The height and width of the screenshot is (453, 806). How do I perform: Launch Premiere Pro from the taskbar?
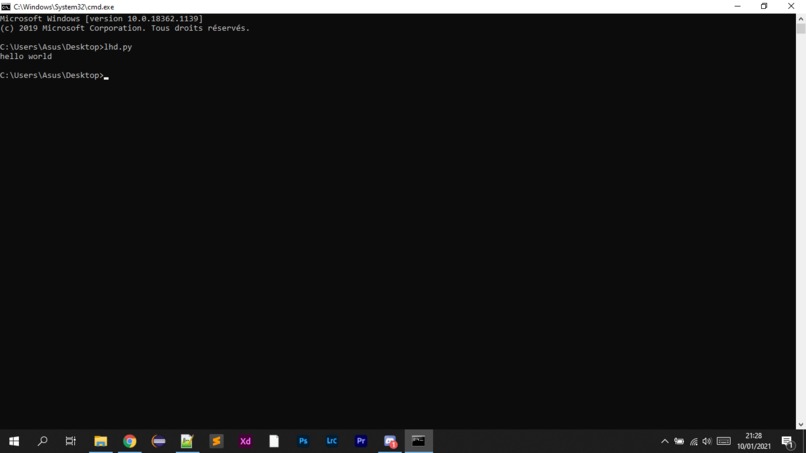tap(361, 441)
